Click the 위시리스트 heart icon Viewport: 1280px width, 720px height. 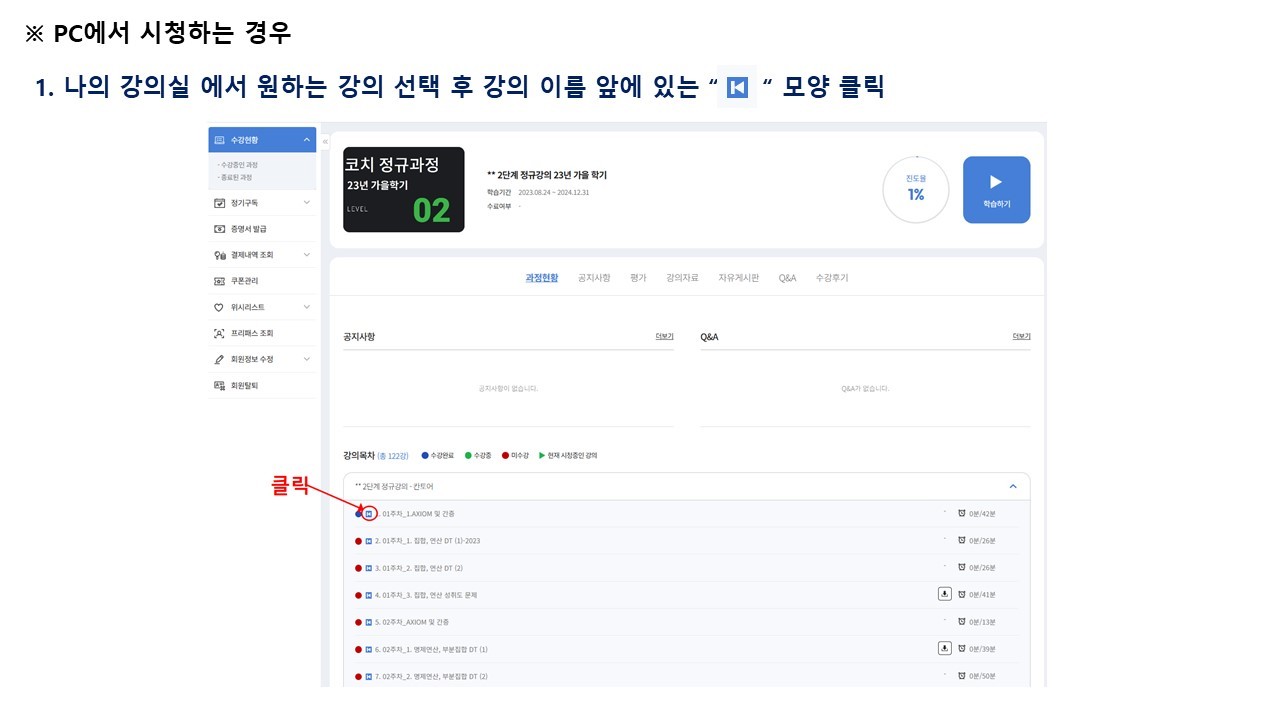(x=219, y=307)
